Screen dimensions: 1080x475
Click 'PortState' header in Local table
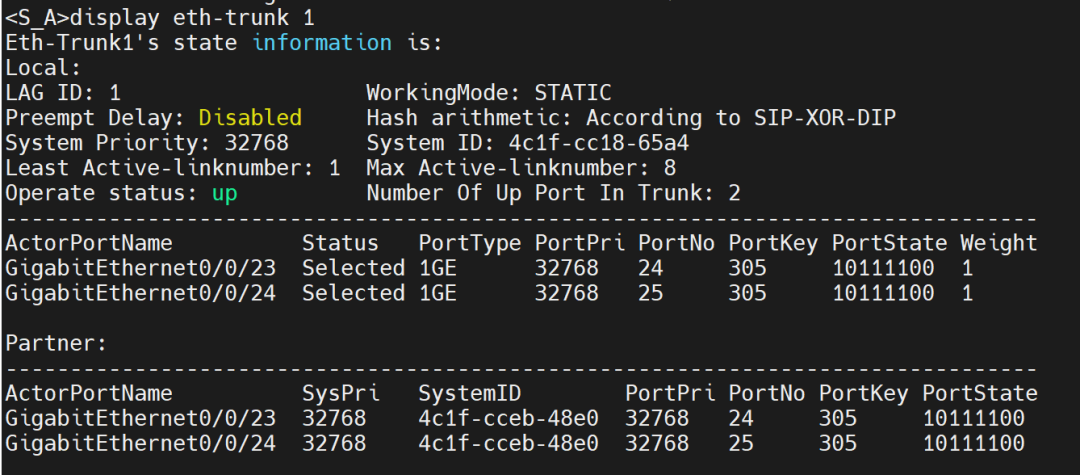(889, 243)
